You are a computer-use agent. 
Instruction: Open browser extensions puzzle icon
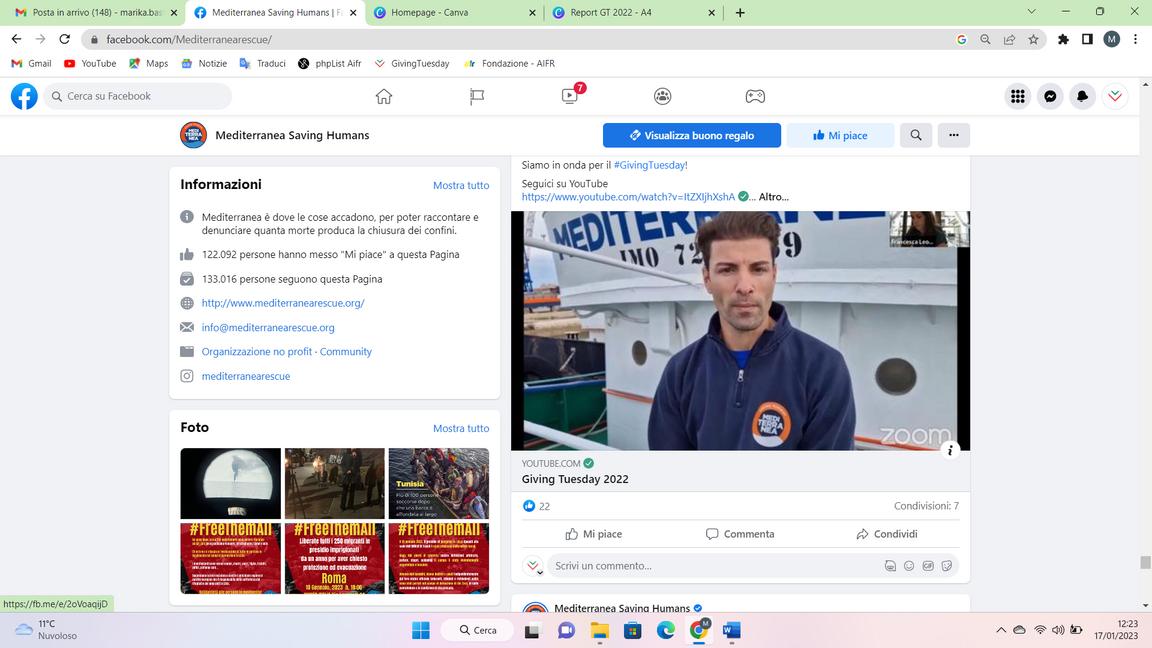click(1063, 40)
